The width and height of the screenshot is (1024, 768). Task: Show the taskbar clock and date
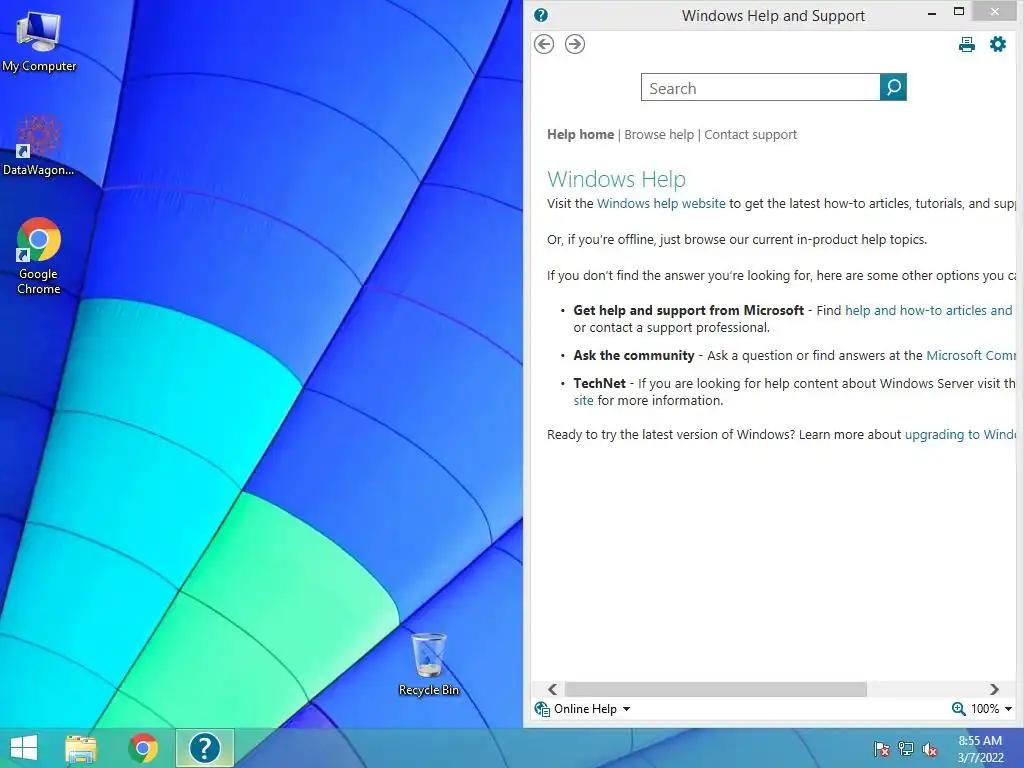[x=980, y=749]
